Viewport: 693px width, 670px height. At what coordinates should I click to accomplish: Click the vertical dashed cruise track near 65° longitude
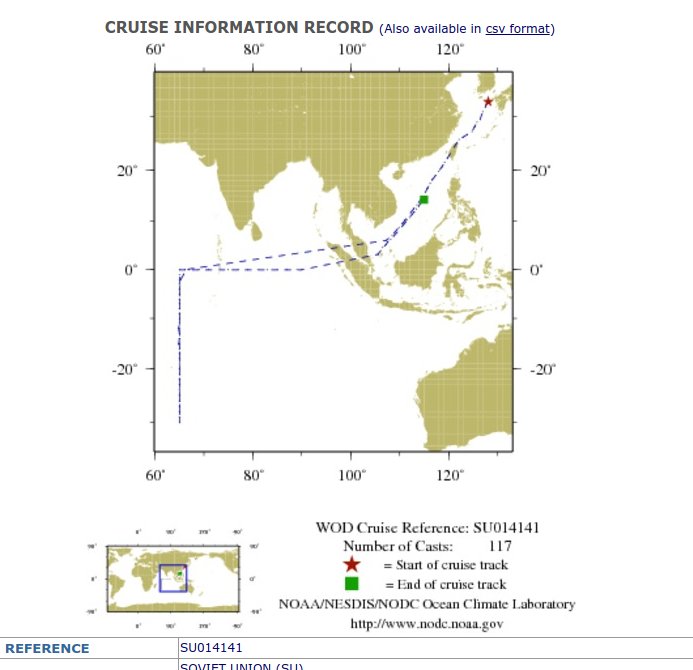tap(180, 350)
